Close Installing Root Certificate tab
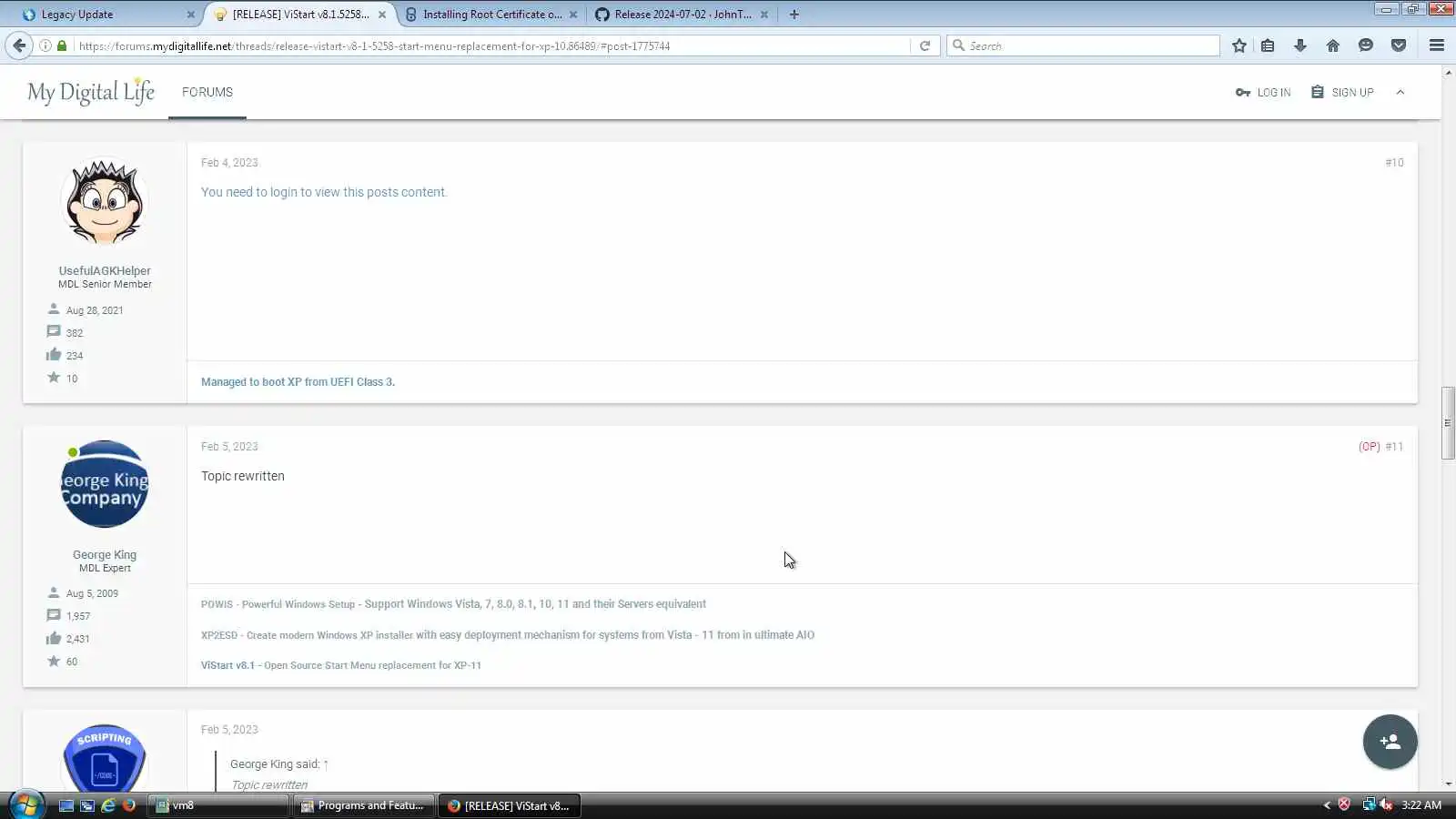1456x819 pixels. pos(573,15)
